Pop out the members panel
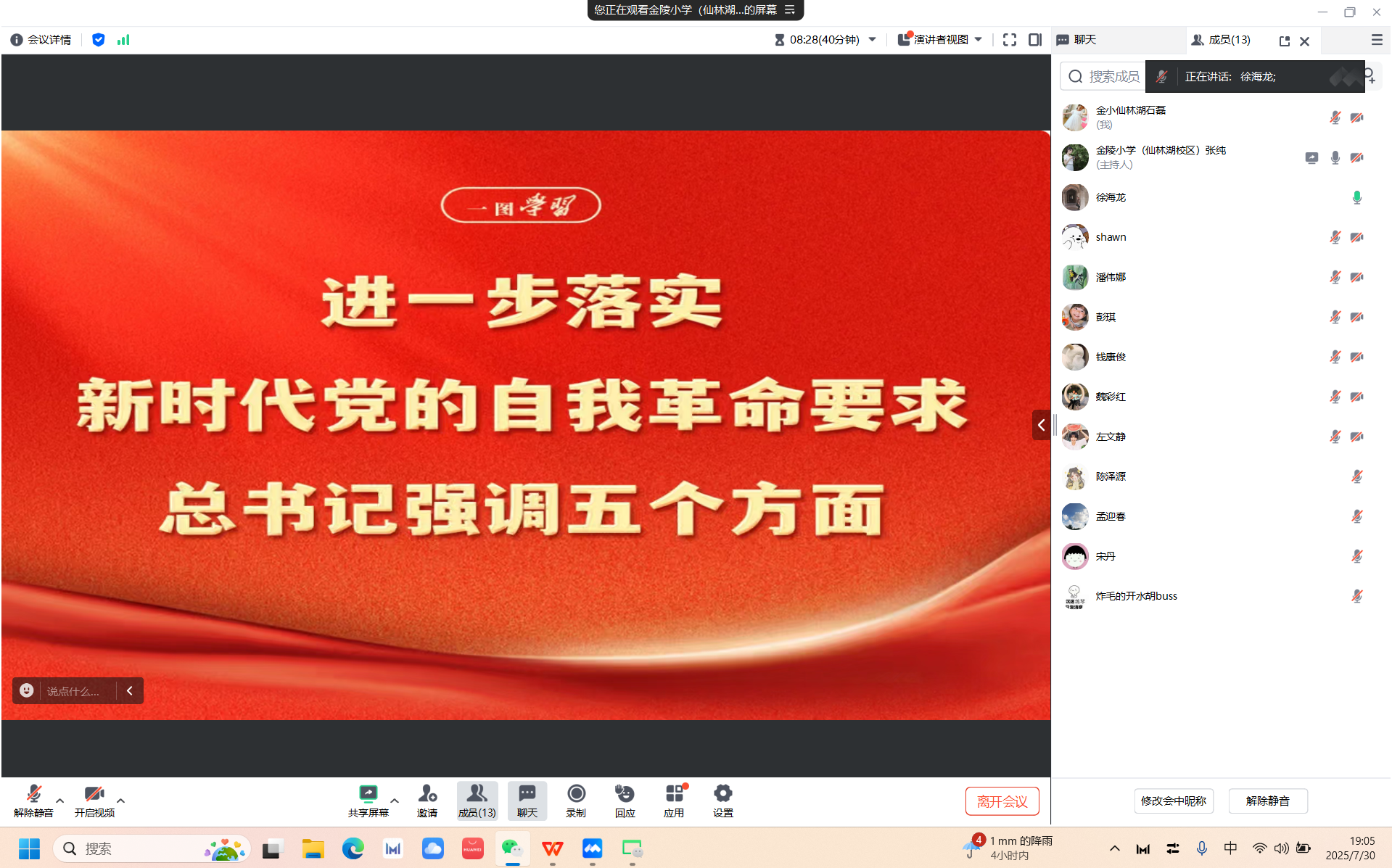This screenshot has width=1392, height=868. pyautogui.click(x=1284, y=41)
